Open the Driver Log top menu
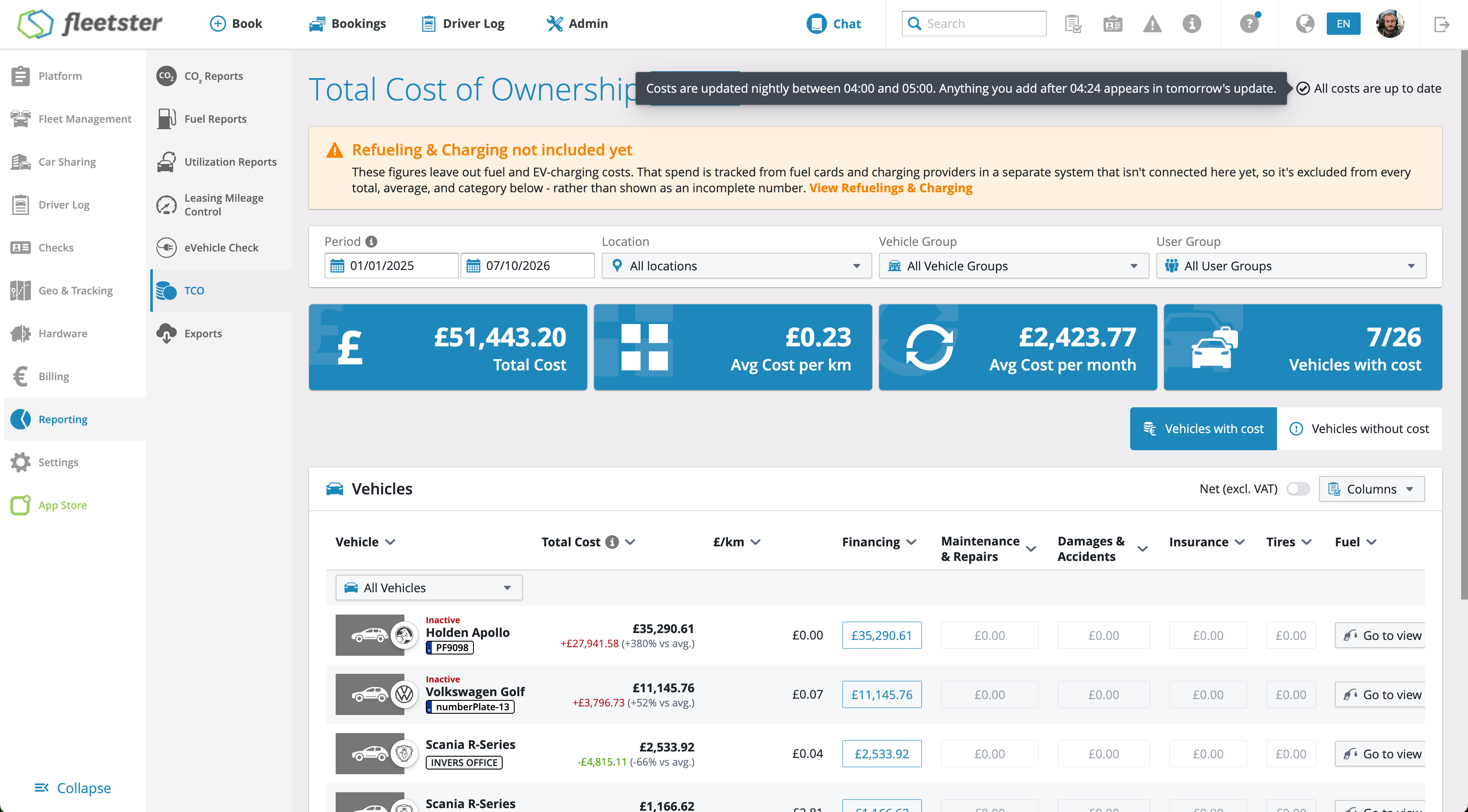The image size is (1468, 812). [x=463, y=24]
